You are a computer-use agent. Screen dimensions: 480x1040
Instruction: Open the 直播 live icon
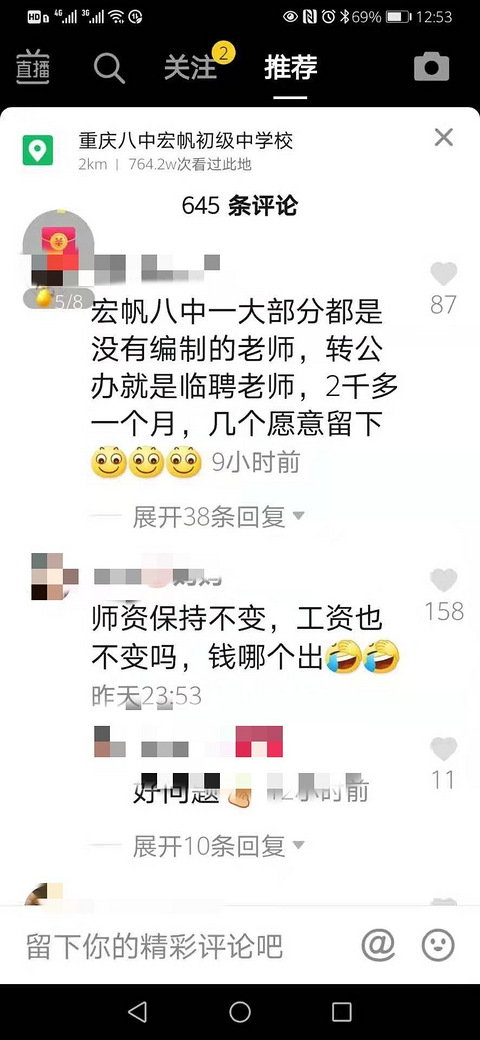click(32, 68)
